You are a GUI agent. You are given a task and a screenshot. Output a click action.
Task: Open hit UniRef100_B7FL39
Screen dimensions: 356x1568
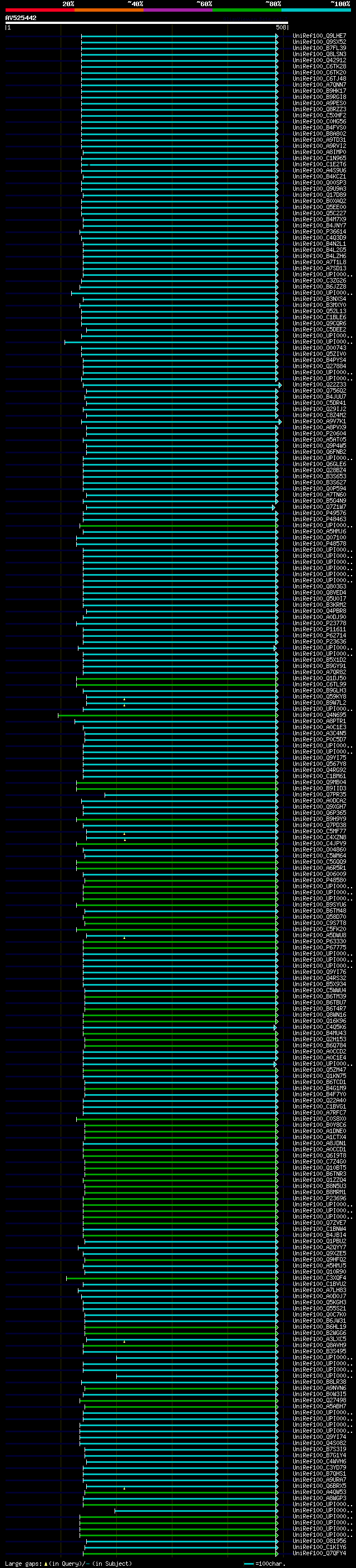[319, 48]
